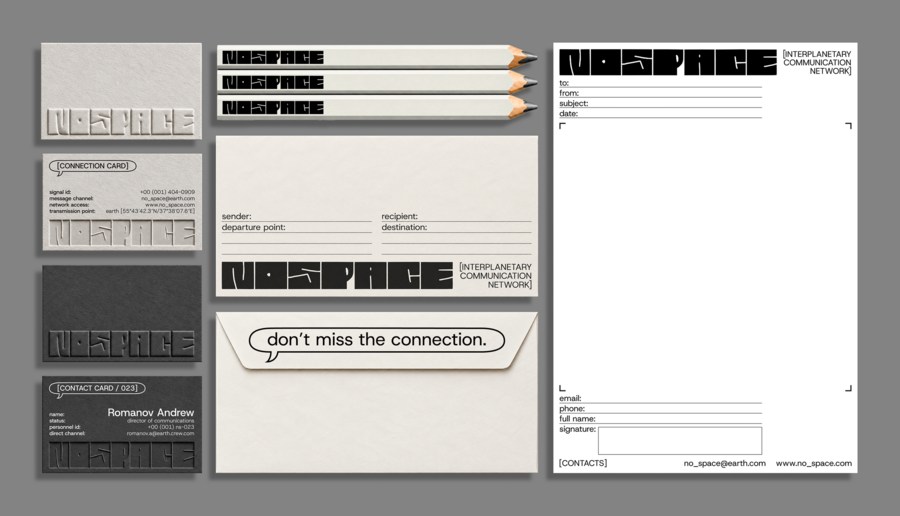This screenshot has width=900, height=516.
Task: Click the envelope's '[INTERPLANETARY COMMUNICATION NETWORK]' text
Action: coord(495,276)
